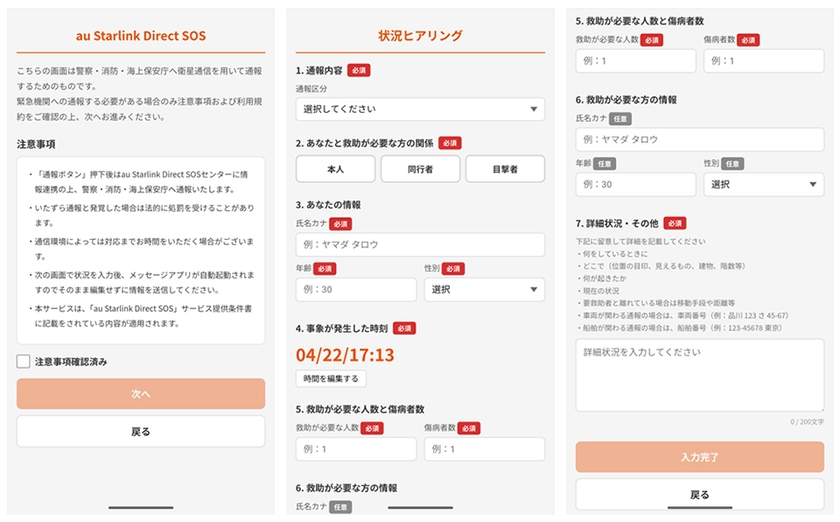Click 年齢 field under 救助が必要な方の情報
This screenshot has height=522, width=840.
click(x=636, y=184)
